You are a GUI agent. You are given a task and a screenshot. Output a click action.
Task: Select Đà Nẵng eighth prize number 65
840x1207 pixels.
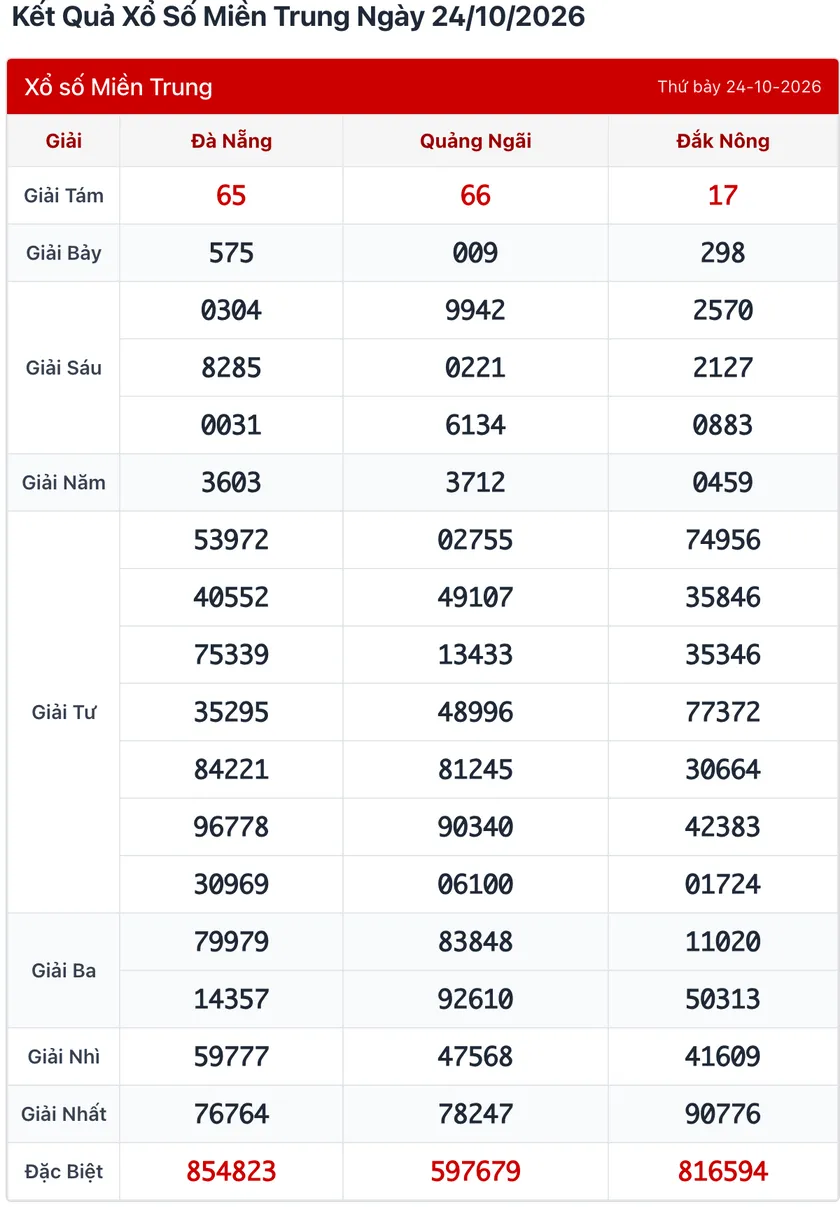(x=231, y=195)
